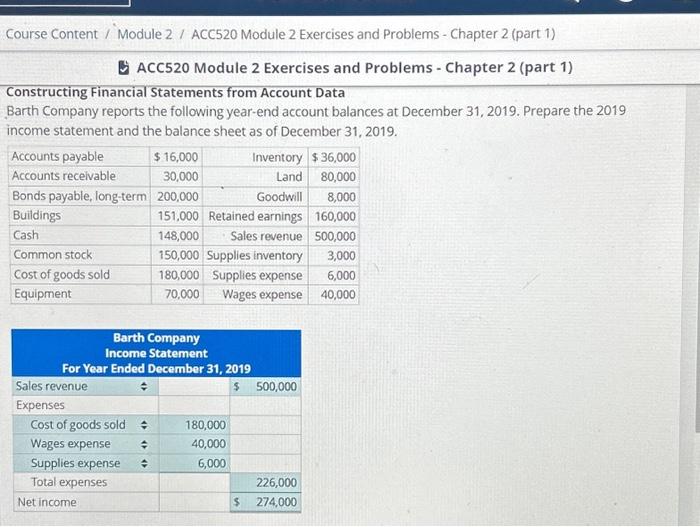This screenshot has width=700, height=527.
Task: Select the 'Land' table cell
Action: coord(255,177)
